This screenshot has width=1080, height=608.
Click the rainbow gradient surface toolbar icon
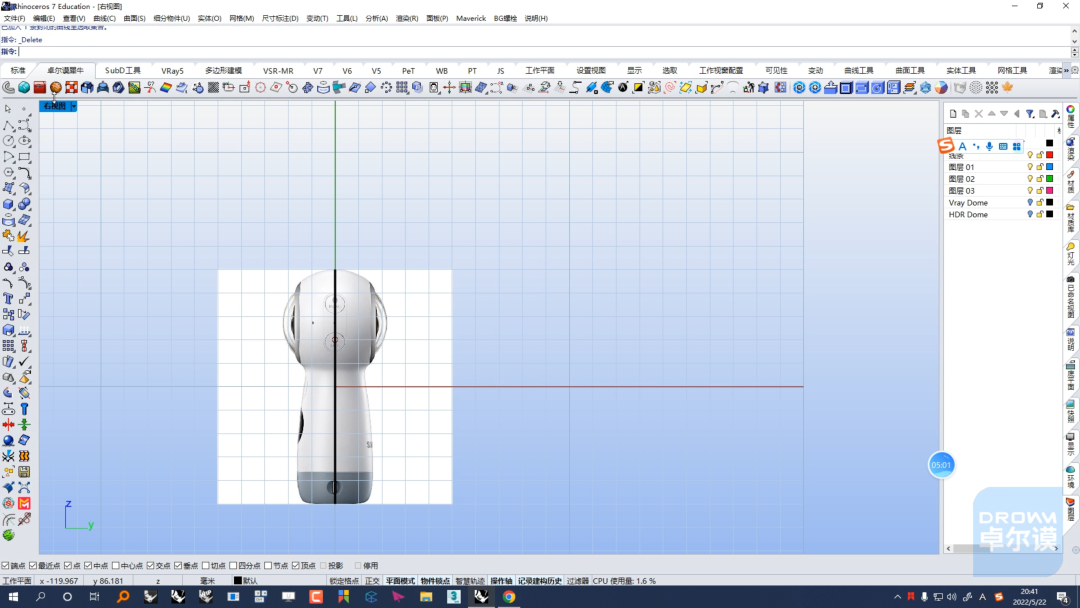pos(166,87)
